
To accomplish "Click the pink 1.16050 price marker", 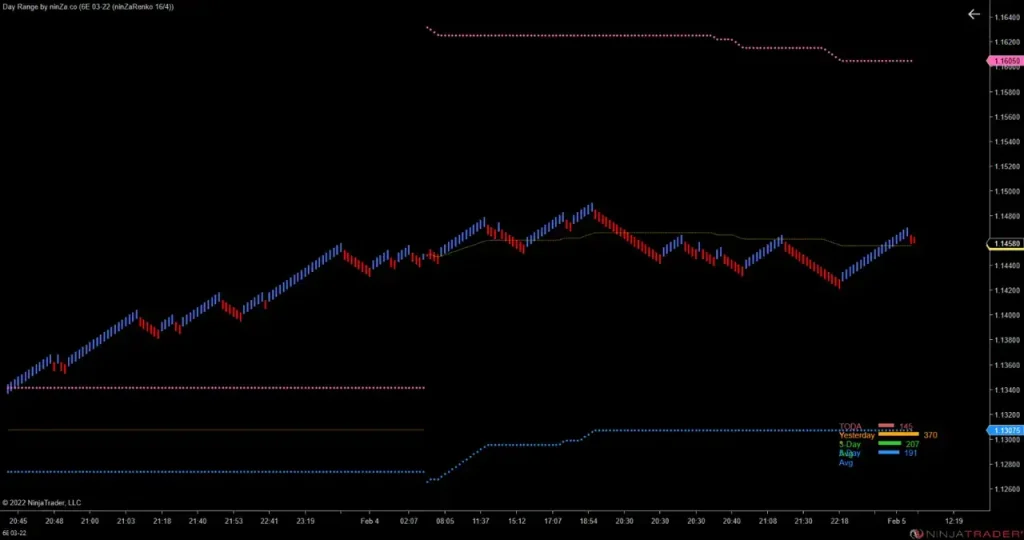I will (x=1004, y=61).
